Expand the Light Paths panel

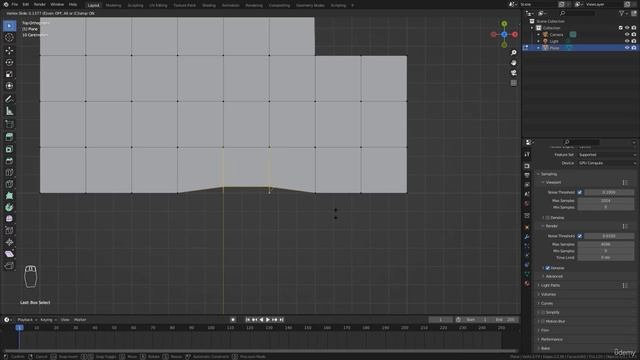[x=549, y=286]
